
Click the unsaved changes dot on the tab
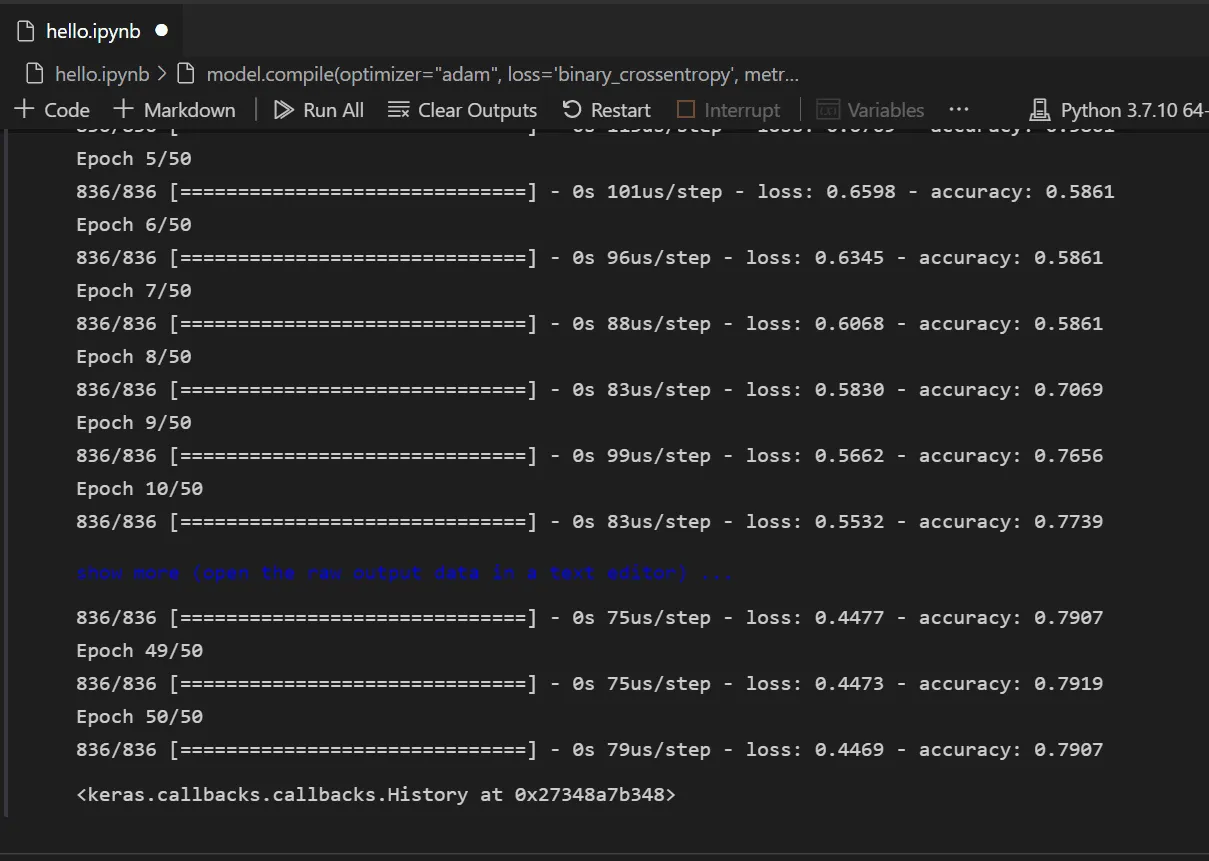[161, 30]
